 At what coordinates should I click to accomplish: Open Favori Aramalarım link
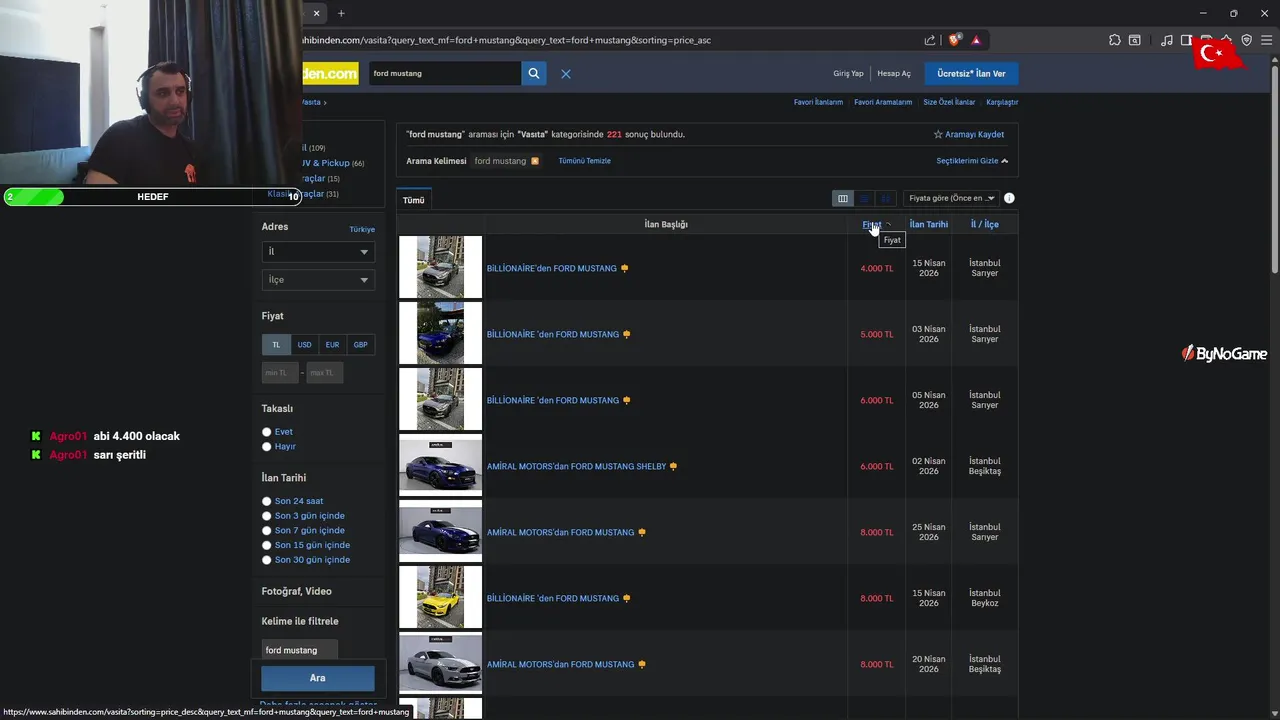click(883, 102)
